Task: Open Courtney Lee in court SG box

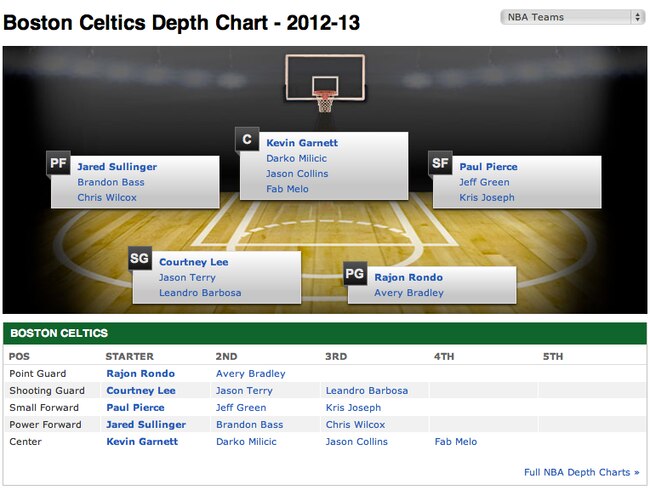Action: click(194, 262)
